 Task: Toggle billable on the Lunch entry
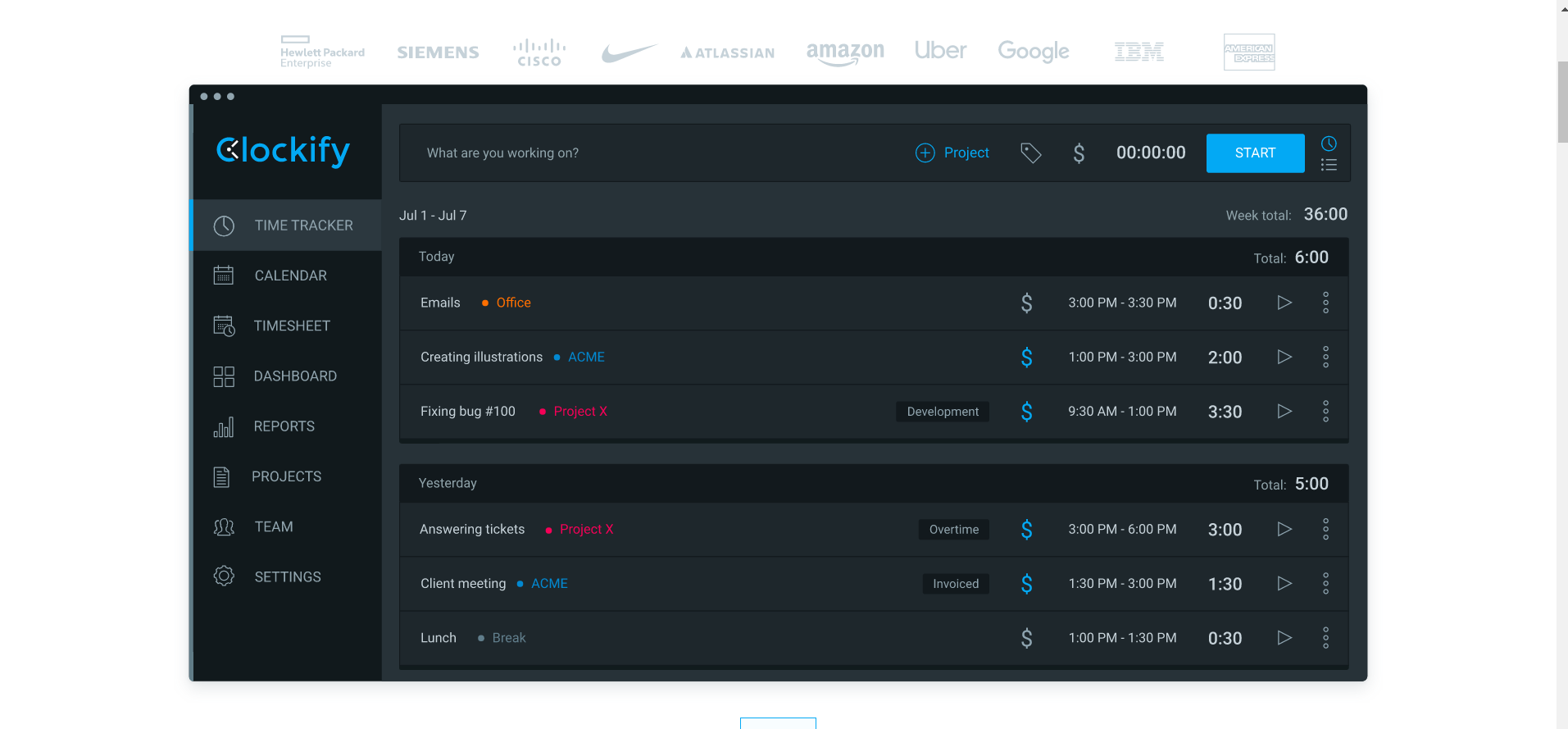[x=1026, y=638]
